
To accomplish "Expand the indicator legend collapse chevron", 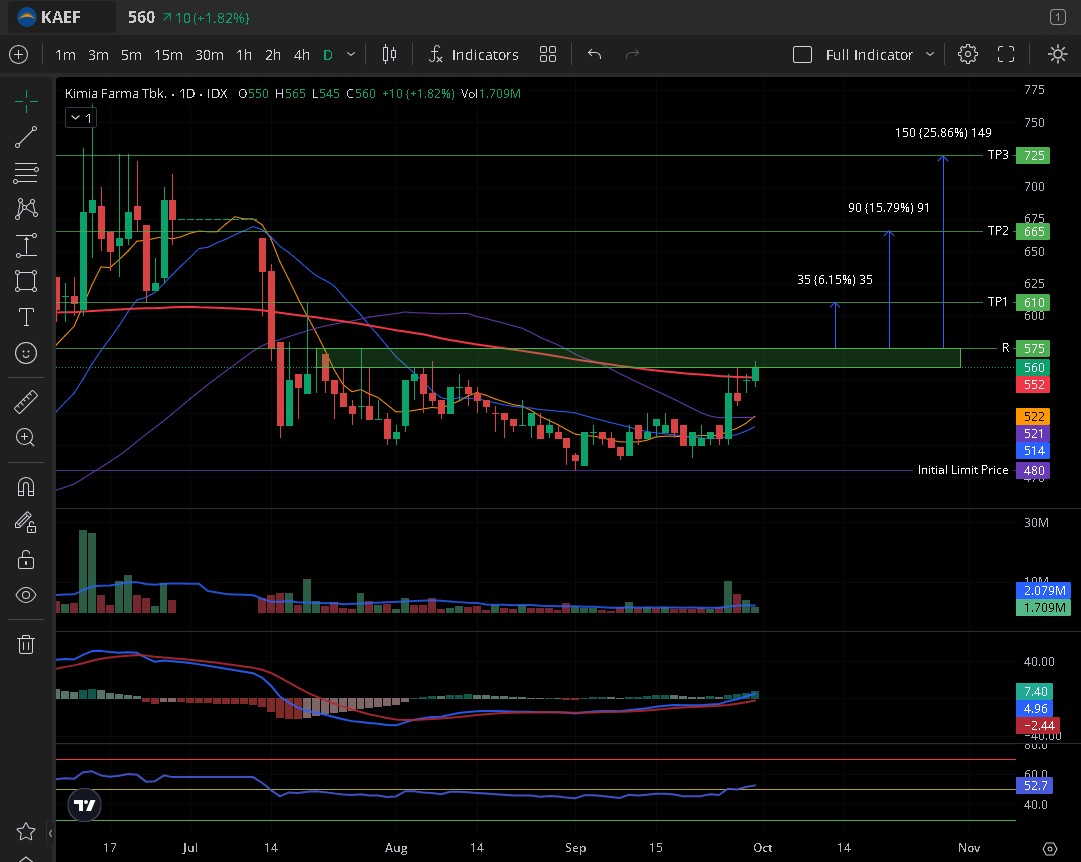I will [x=79, y=118].
